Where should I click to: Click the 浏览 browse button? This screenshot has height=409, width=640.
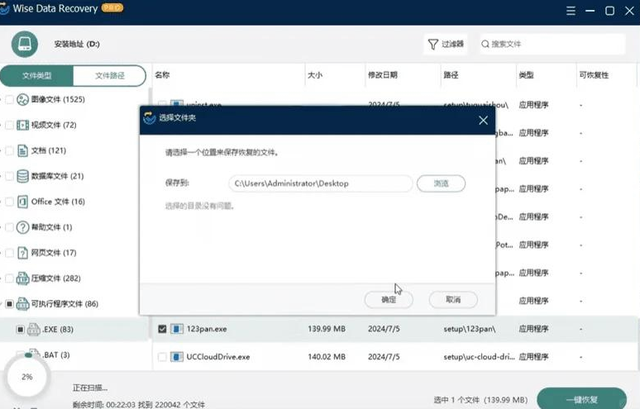tap(441, 183)
